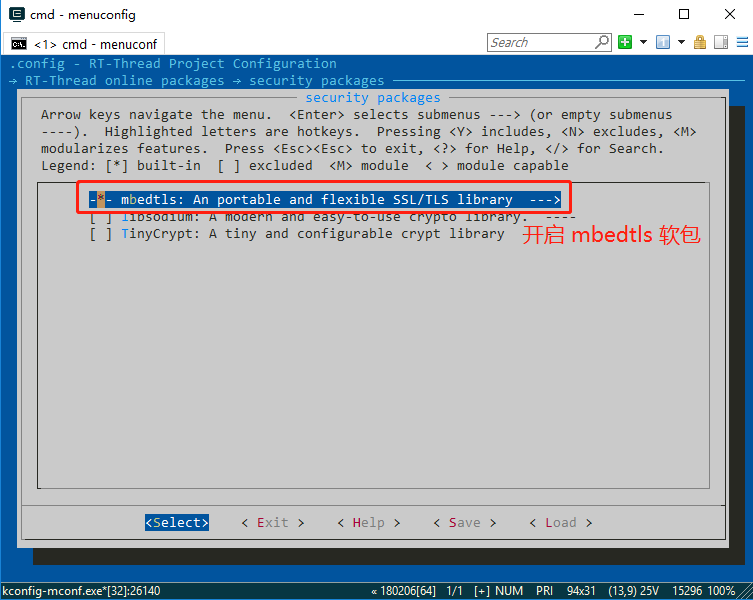Click the ConEmu application icon in the title bar
This screenshot has width=753, height=600.
tap(17, 14)
